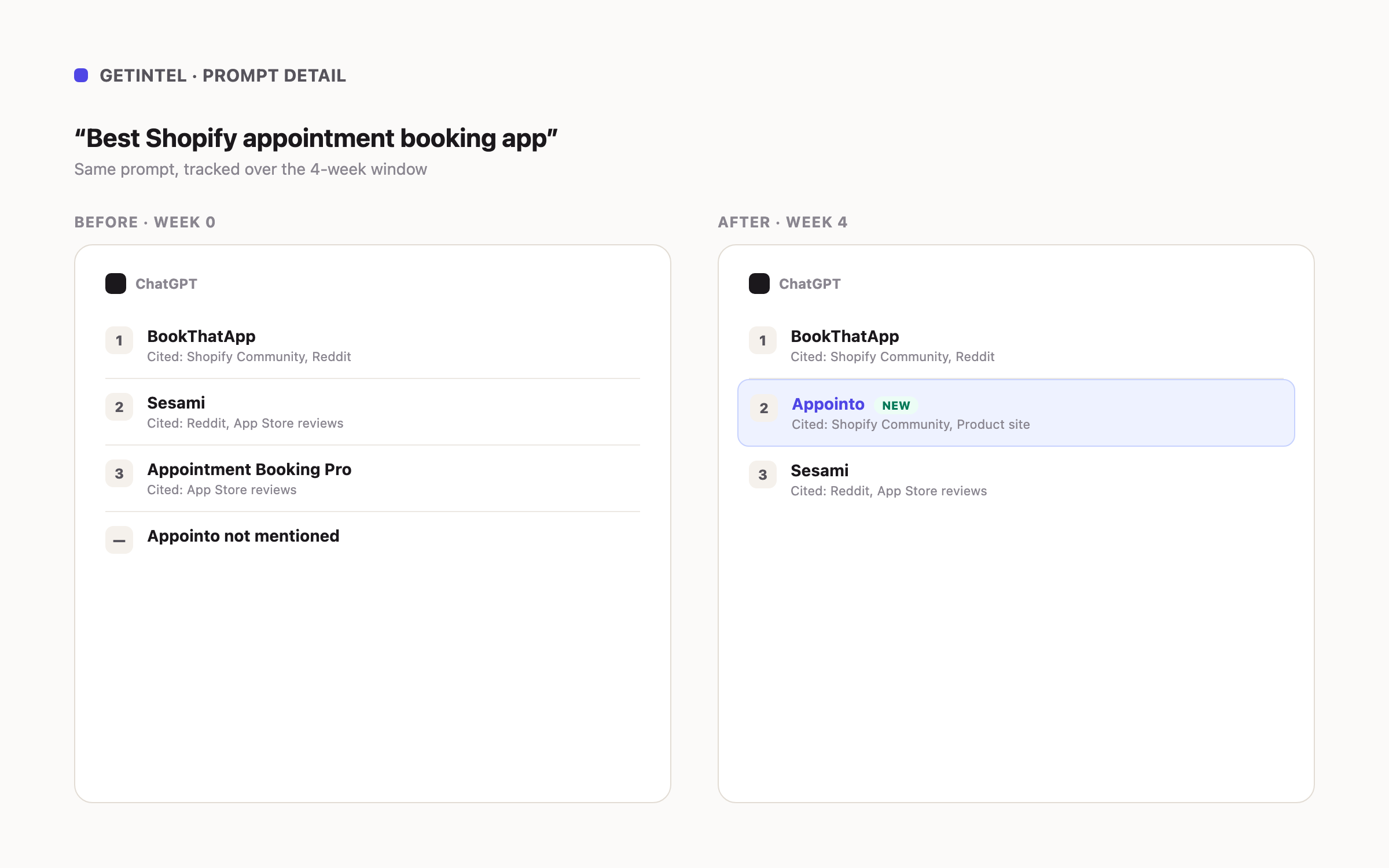
Task: Select rank 2 badge beside Sesami in Before card
Action: [x=119, y=407]
